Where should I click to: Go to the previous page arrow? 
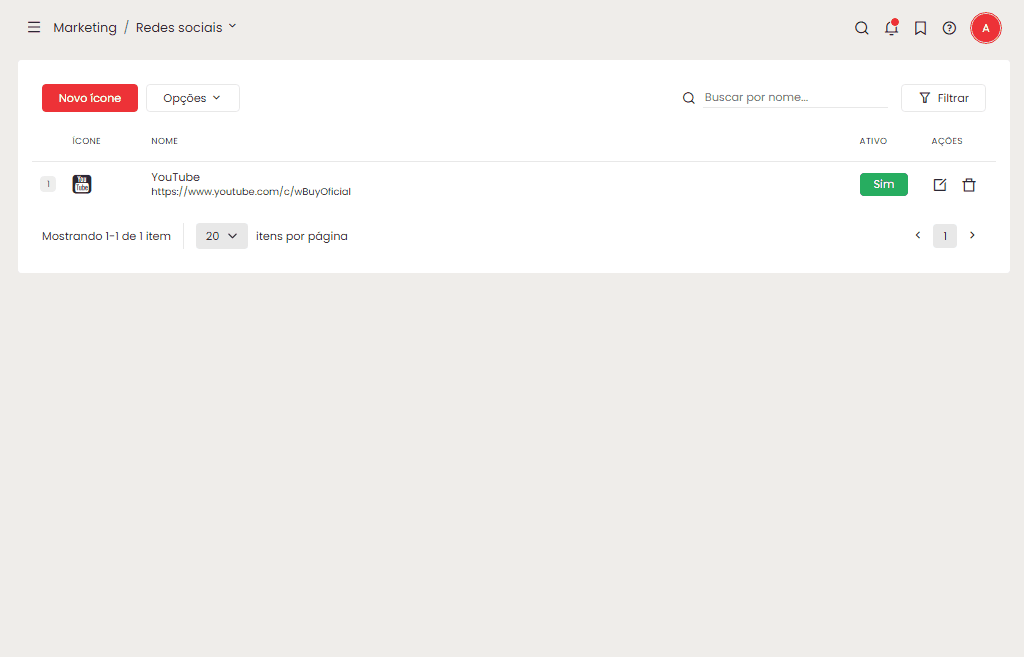coord(918,236)
